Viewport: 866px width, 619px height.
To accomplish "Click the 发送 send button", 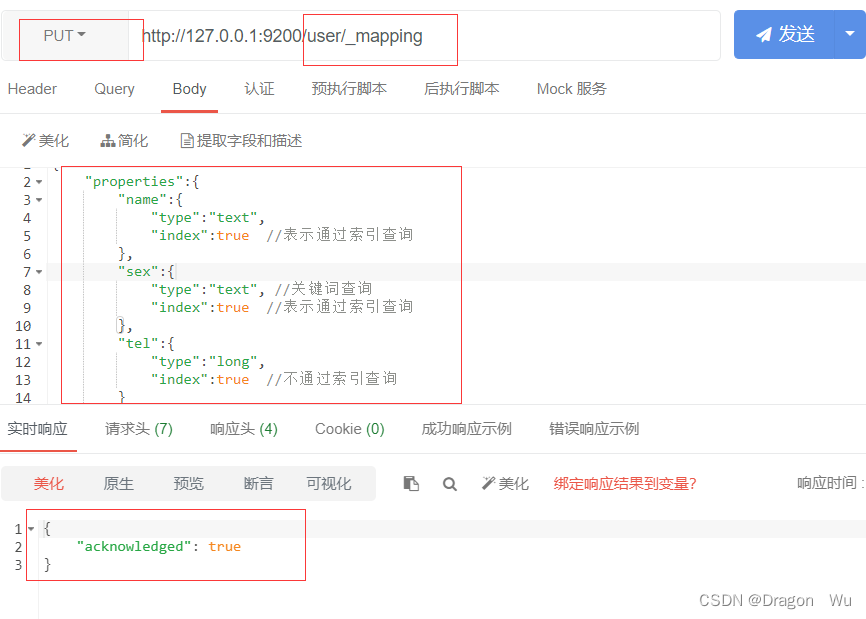I will [784, 34].
